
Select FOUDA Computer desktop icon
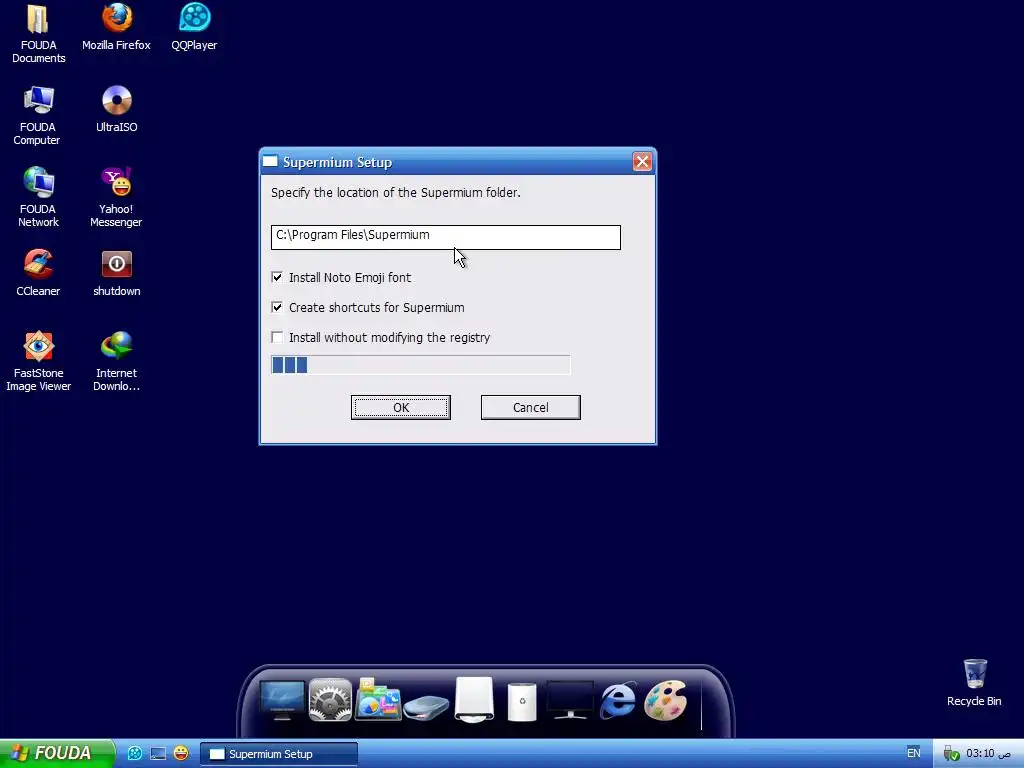coord(37,116)
